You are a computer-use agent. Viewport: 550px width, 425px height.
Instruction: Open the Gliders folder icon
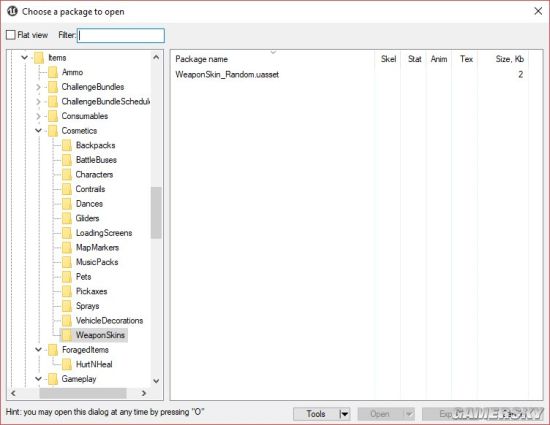tap(67, 218)
